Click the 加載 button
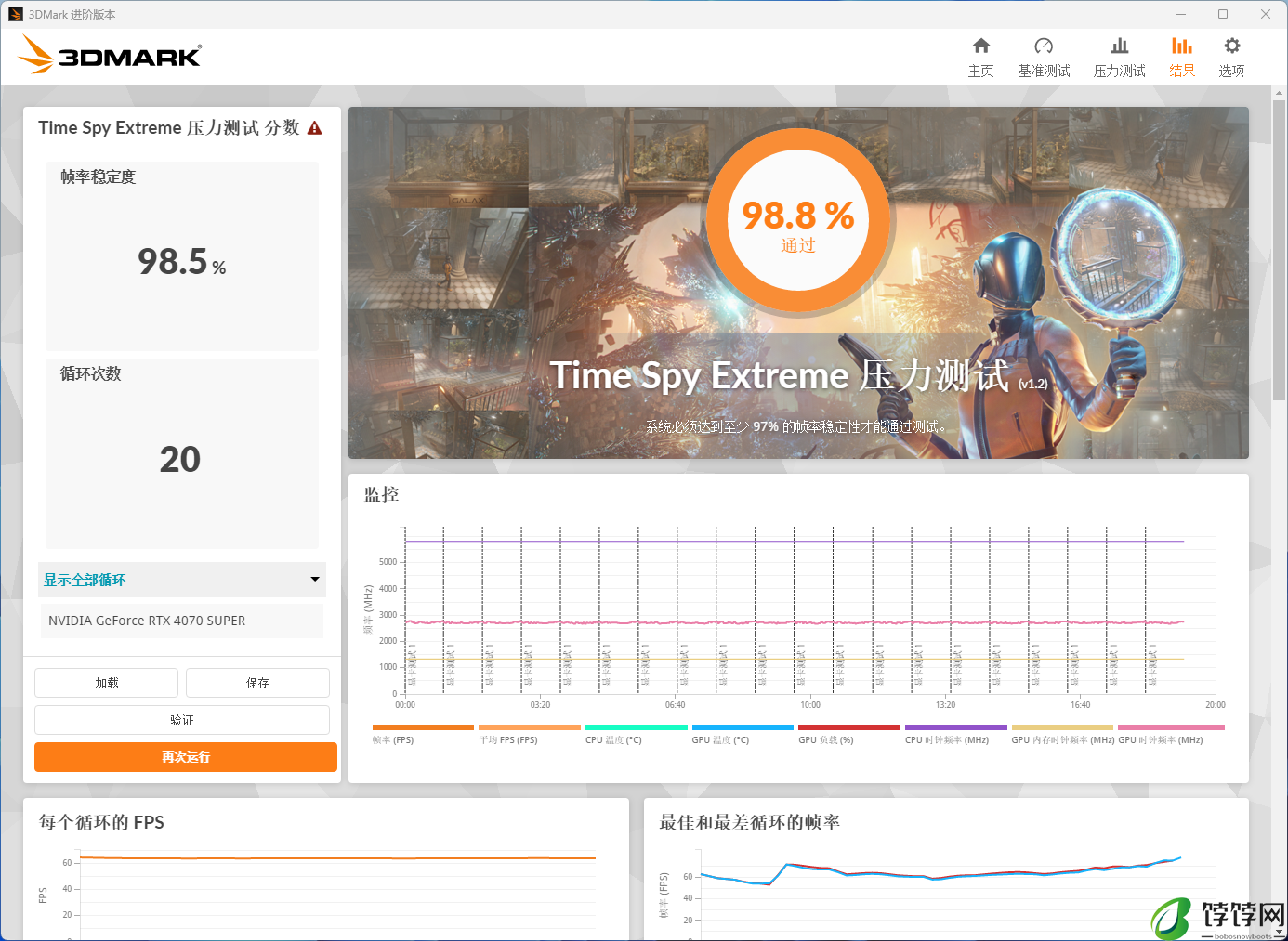1288x941 pixels. point(107,683)
